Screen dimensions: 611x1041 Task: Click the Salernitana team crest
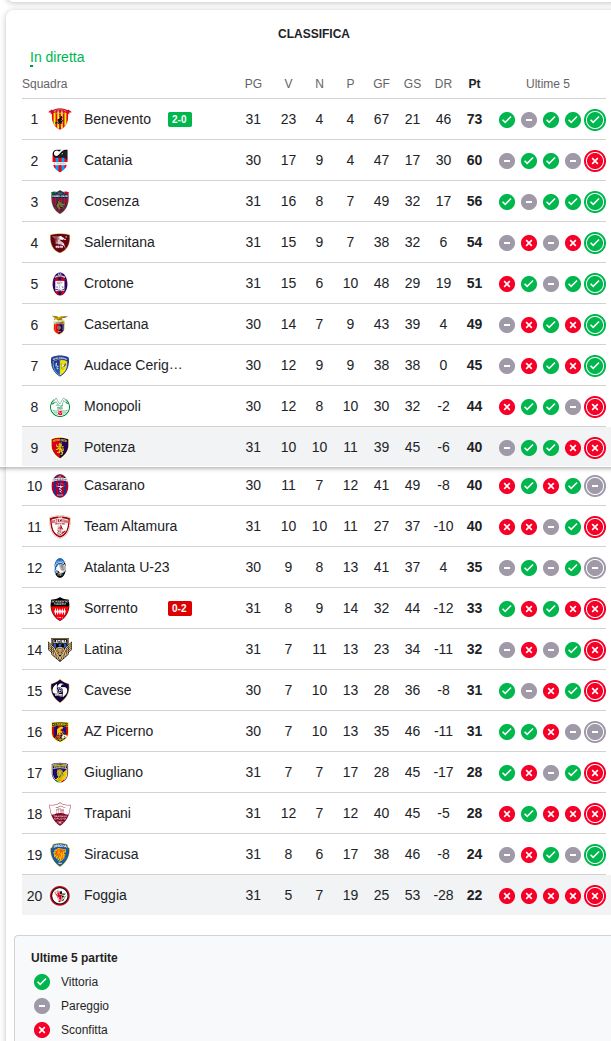click(x=60, y=242)
